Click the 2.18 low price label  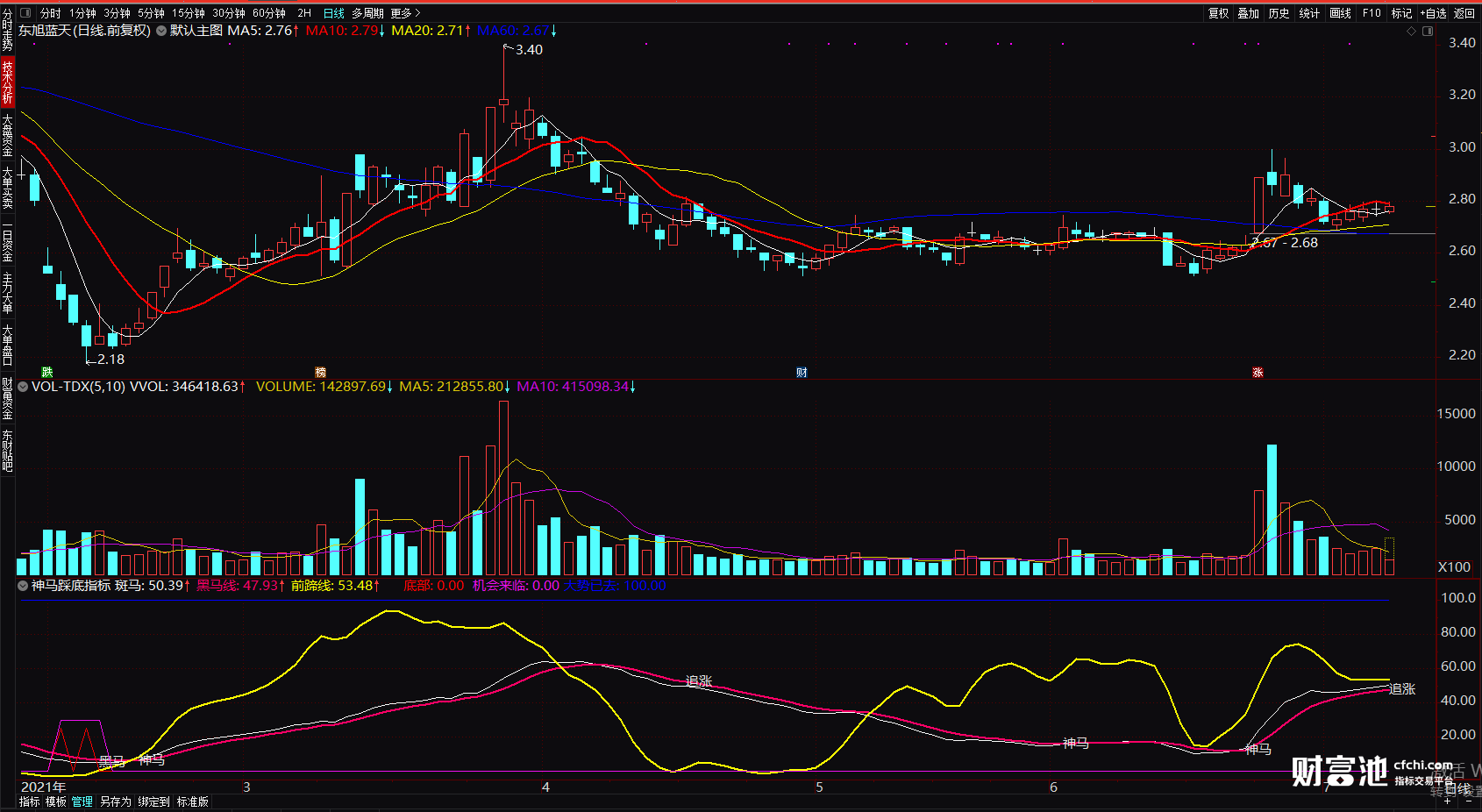click(x=110, y=360)
